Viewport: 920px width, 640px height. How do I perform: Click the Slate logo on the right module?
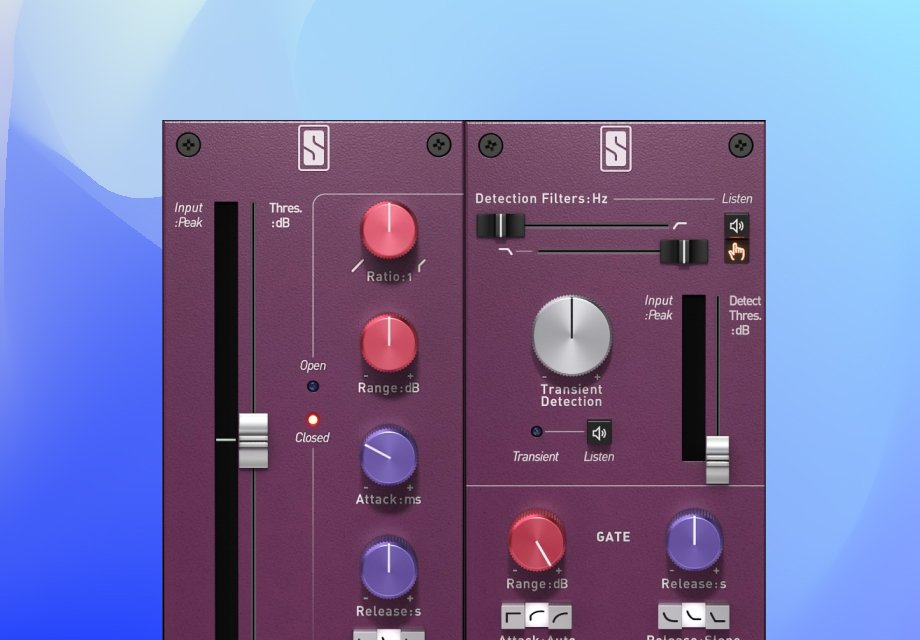coord(616,148)
